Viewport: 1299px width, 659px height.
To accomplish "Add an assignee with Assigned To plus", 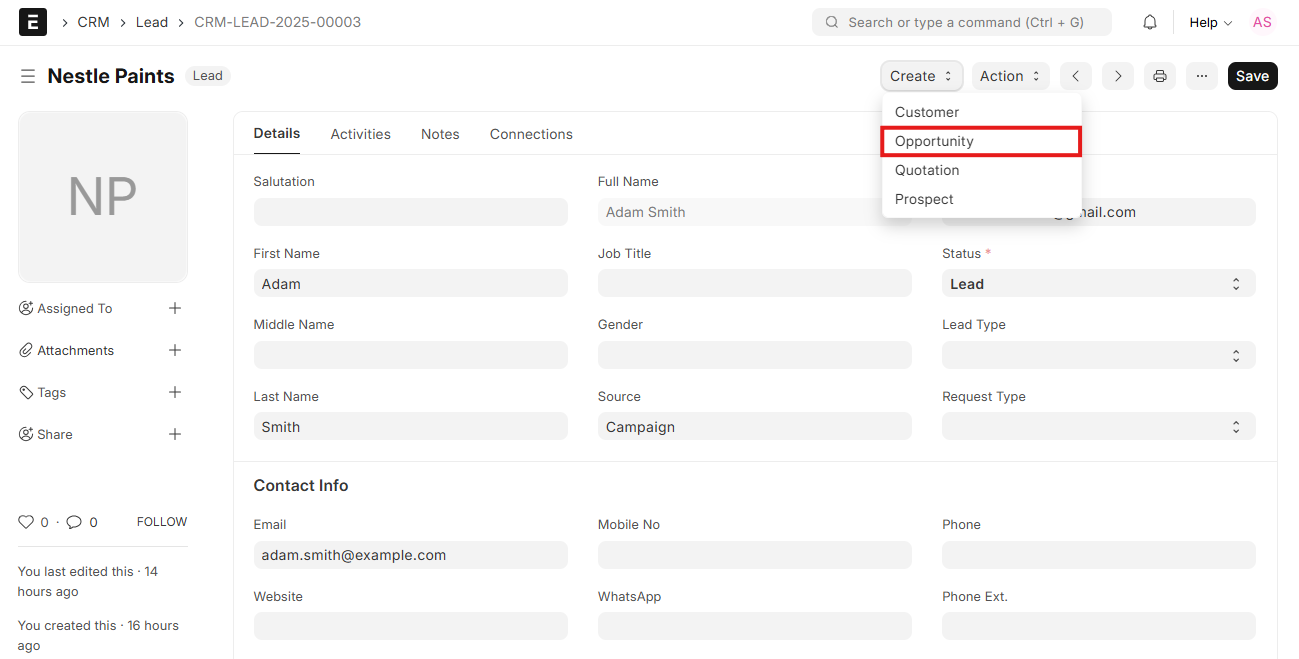I will (175, 308).
